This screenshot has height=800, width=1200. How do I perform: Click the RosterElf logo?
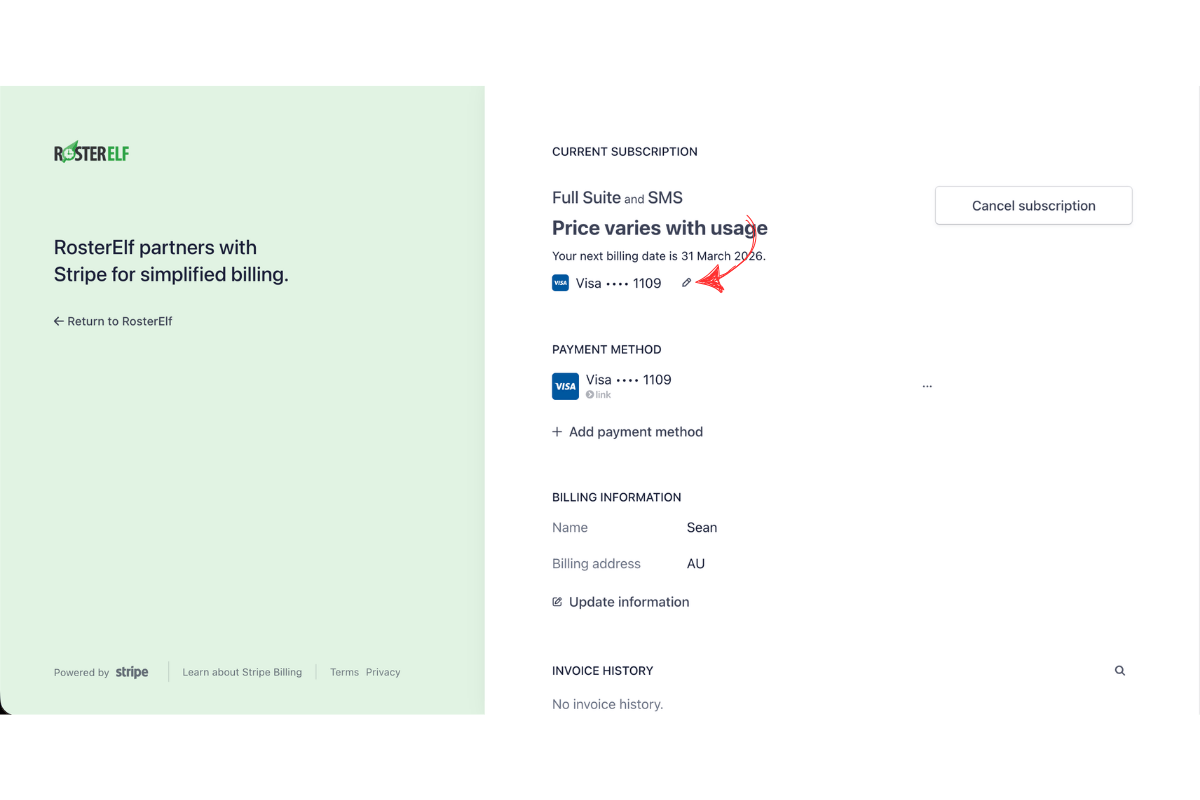point(91,151)
